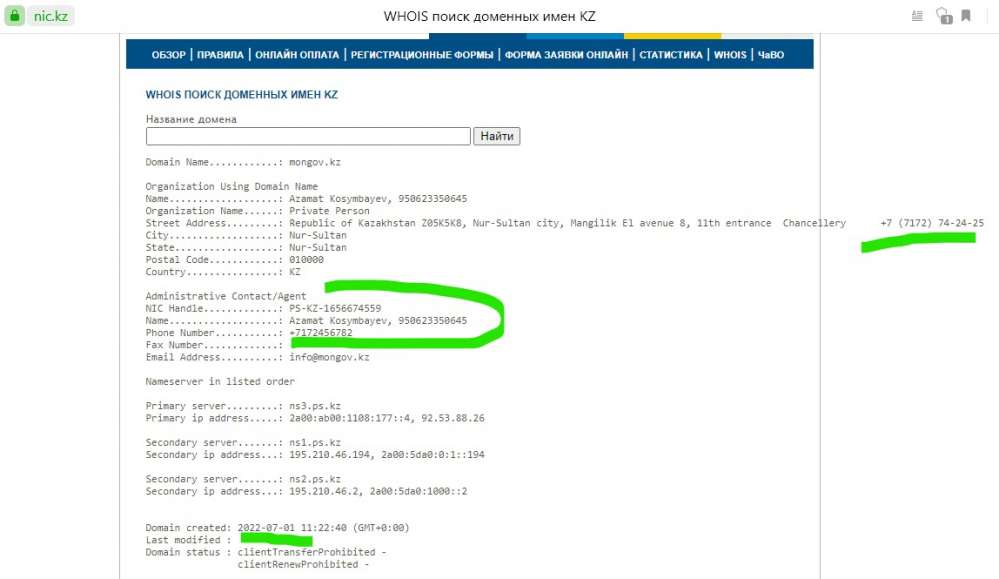999x579 pixels.
Task: Click the Administrative Contact/Agent heading
Action: point(226,296)
